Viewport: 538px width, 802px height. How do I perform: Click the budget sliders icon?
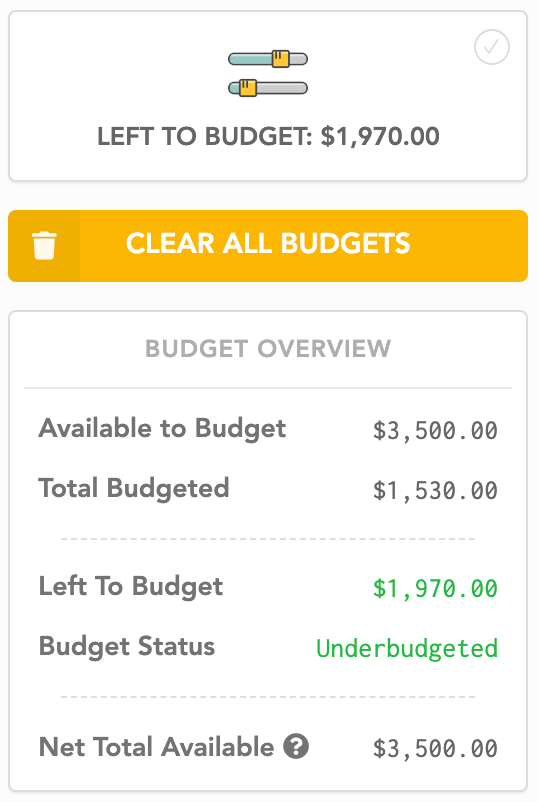(268, 73)
